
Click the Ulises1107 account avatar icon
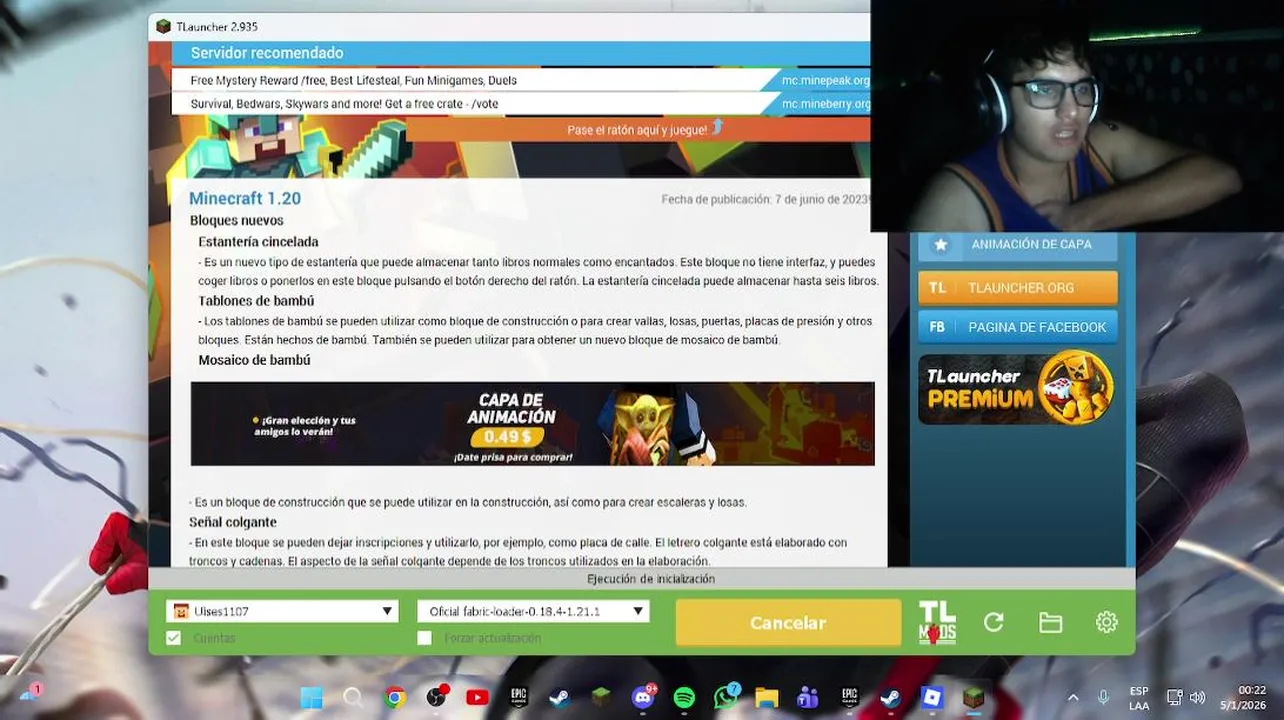point(181,611)
